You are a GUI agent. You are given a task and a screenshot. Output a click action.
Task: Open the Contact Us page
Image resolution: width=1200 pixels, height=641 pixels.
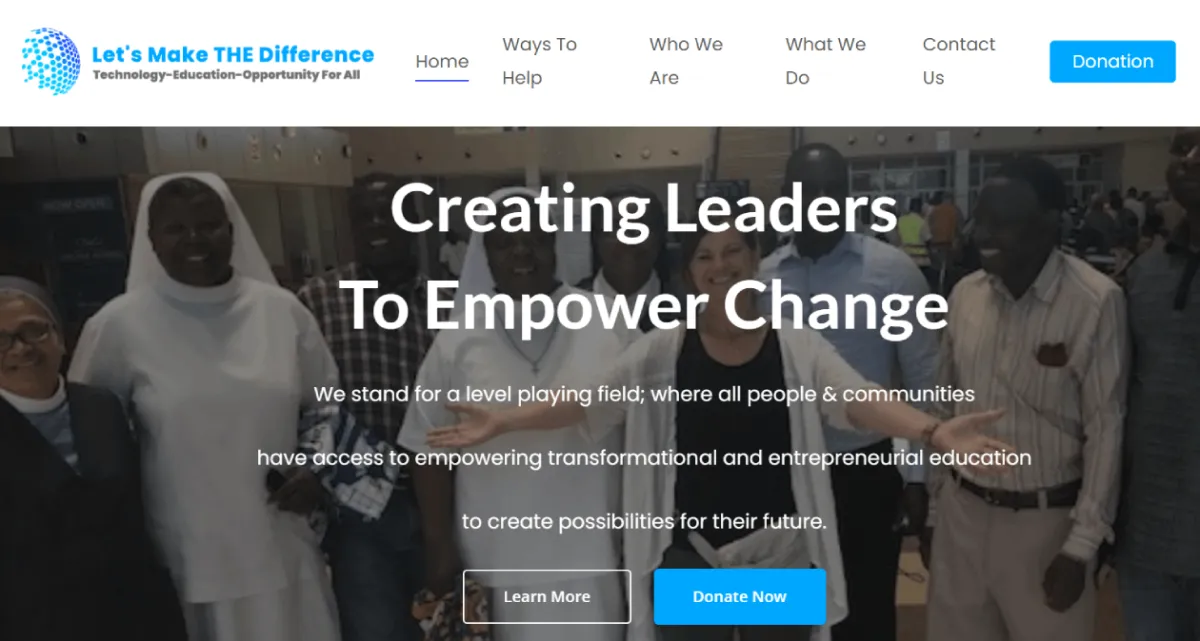pos(959,61)
